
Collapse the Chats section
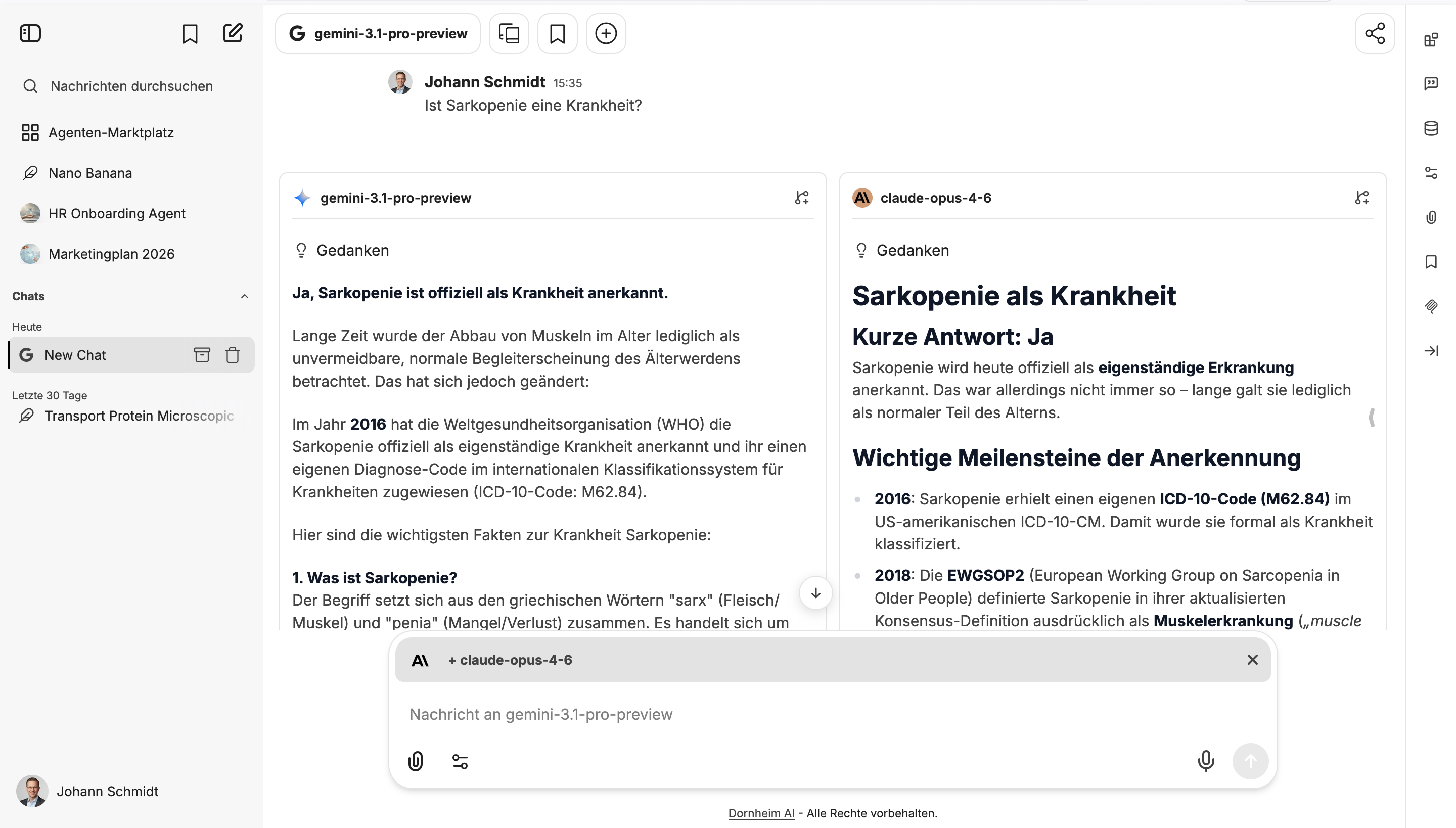click(x=245, y=296)
